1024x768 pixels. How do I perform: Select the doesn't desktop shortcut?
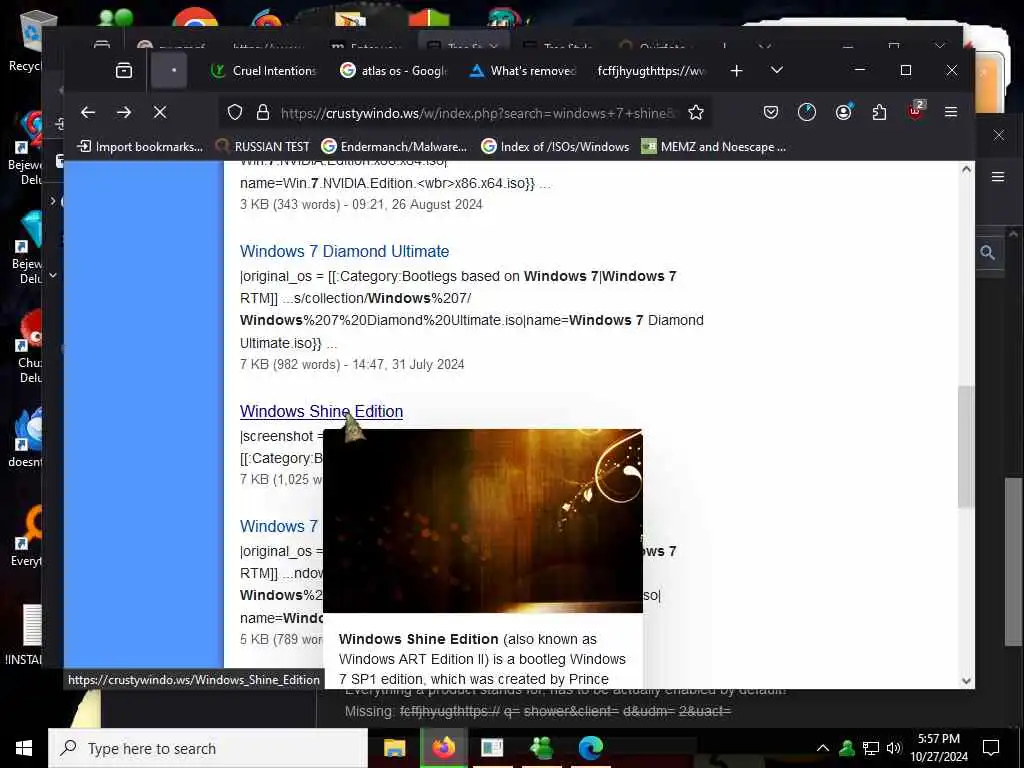pyautogui.click(x=25, y=438)
